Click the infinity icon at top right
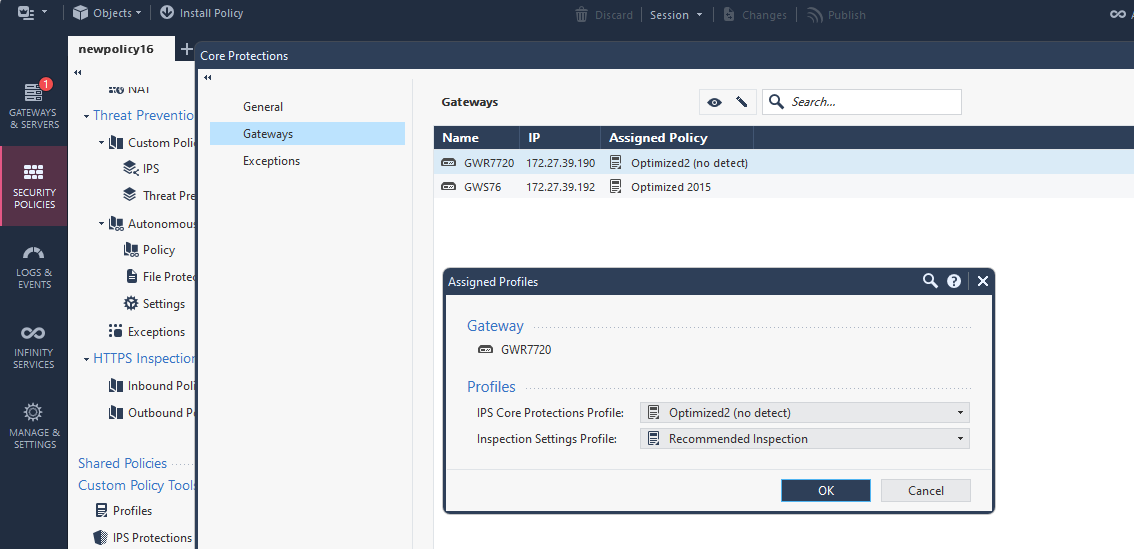 tap(1118, 14)
